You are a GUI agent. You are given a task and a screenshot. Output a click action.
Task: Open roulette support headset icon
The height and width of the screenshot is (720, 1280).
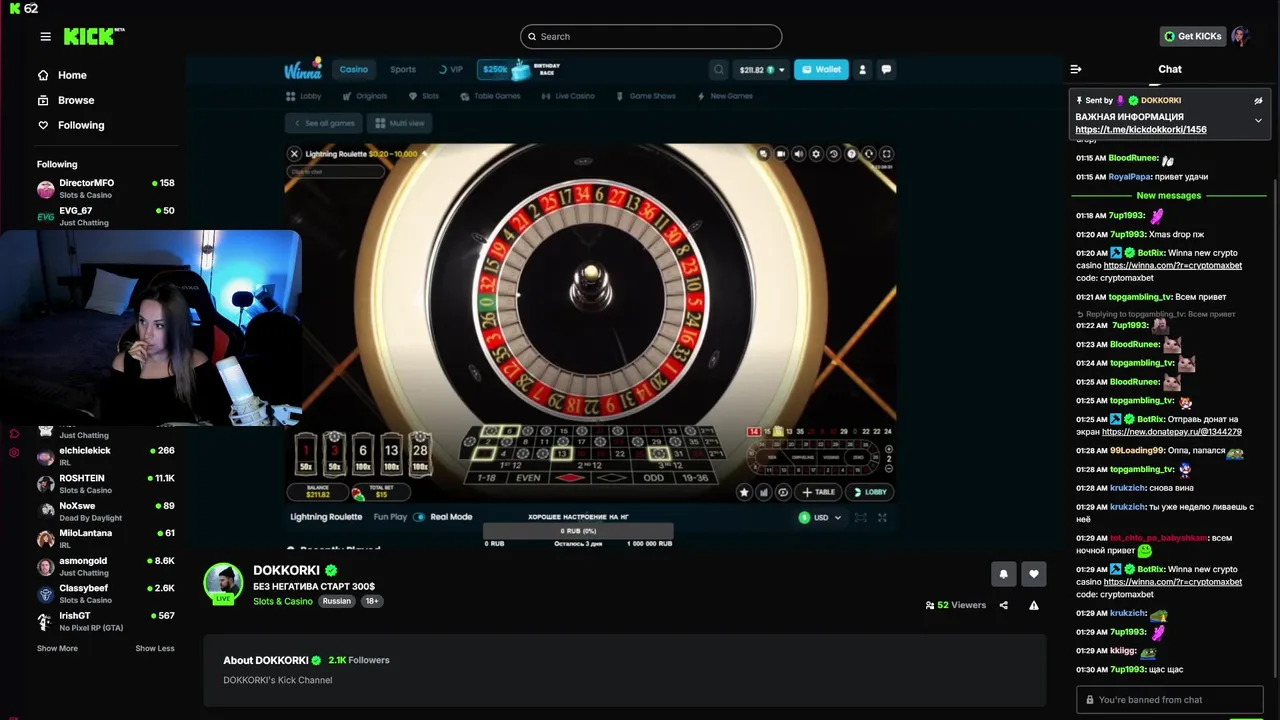(x=868, y=154)
